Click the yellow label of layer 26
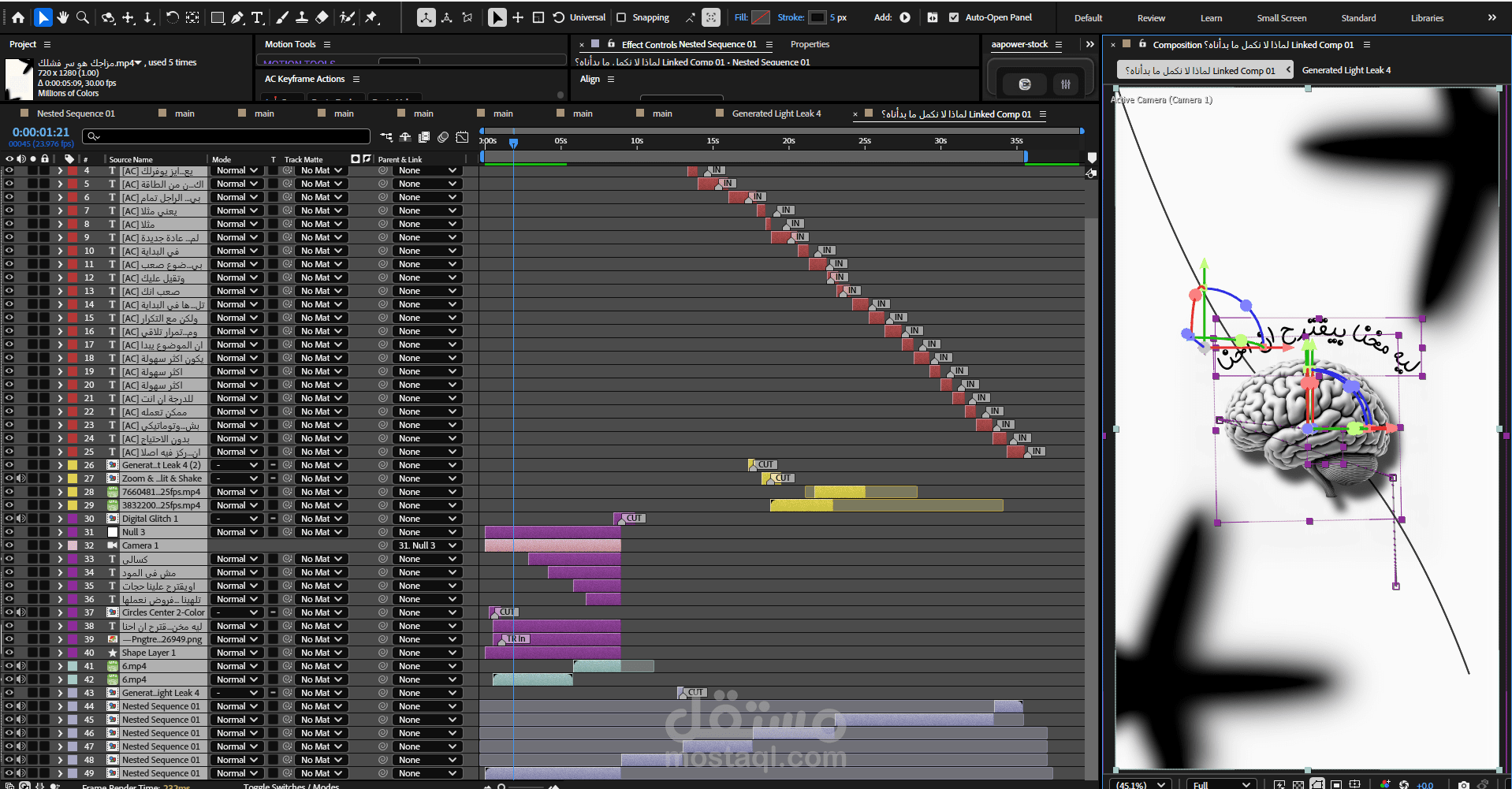Image resolution: width=1512 pixels, height=789 pixels. pyautogui.click(x=73, y=465)
